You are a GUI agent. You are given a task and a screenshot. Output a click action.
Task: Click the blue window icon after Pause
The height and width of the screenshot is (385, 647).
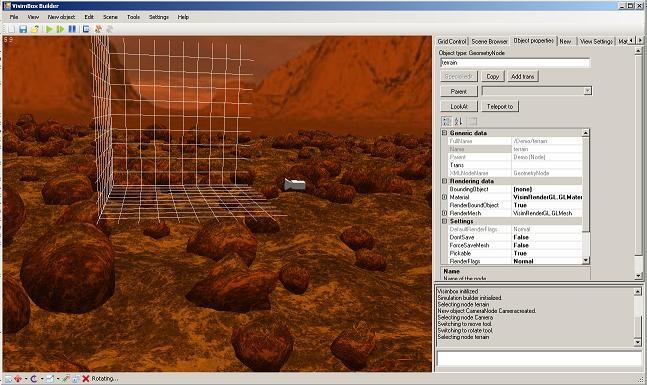[86, 29]
